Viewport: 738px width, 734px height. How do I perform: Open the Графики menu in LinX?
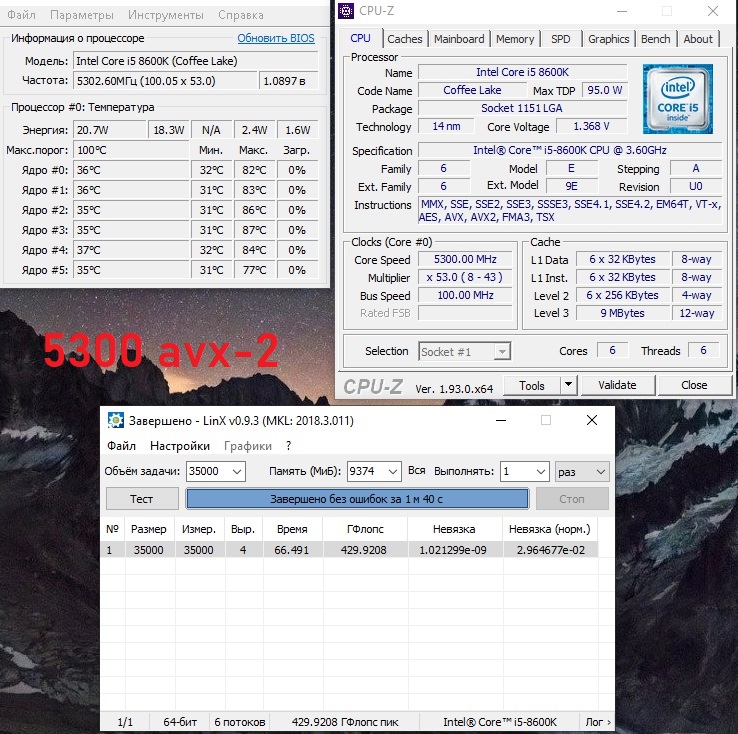point(248,446)
